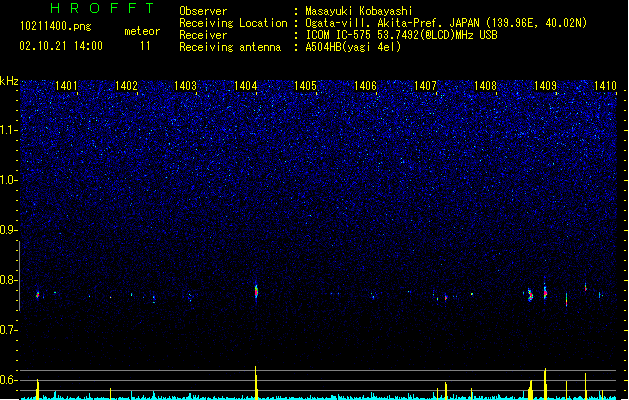Click the 0.9 kHz frequency label

point(8,230)
